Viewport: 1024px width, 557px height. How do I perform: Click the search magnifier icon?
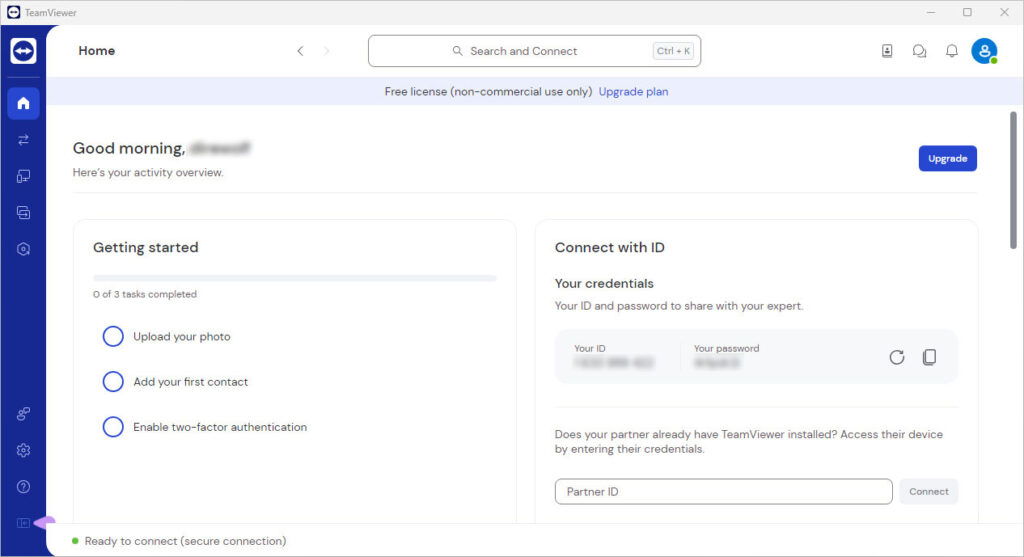[x=457, y=51]
